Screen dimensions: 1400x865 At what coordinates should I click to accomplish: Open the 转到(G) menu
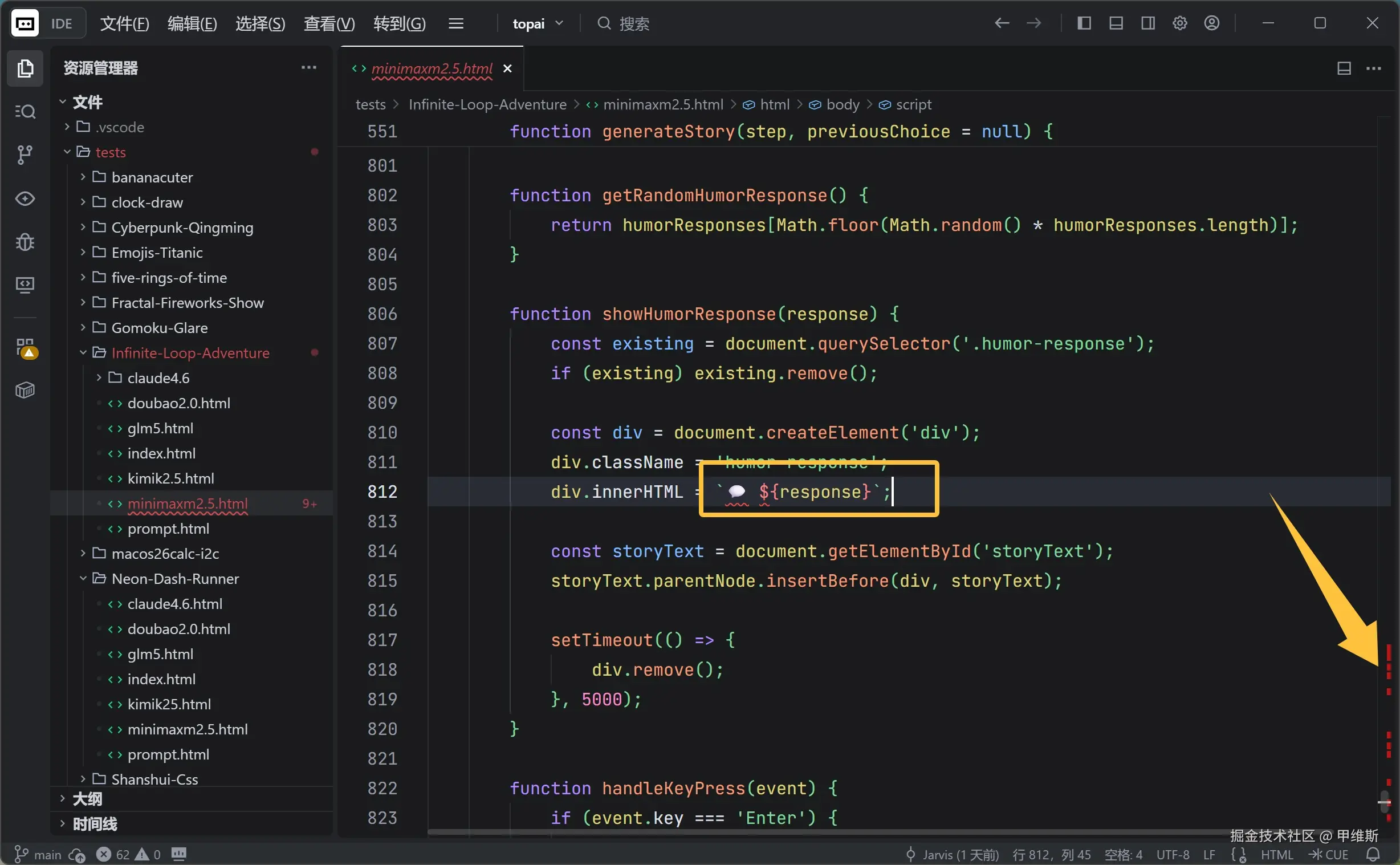click(399, 23)
